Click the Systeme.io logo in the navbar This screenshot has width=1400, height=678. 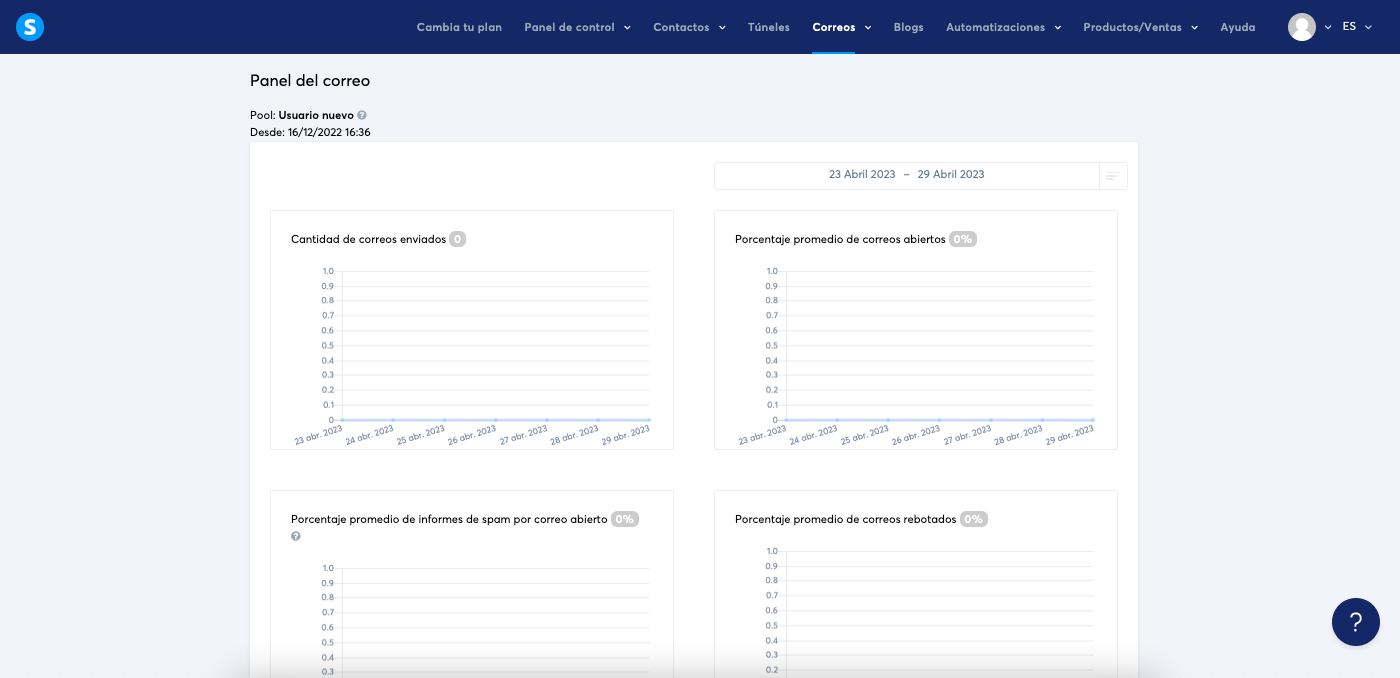[x=29, y=27]
